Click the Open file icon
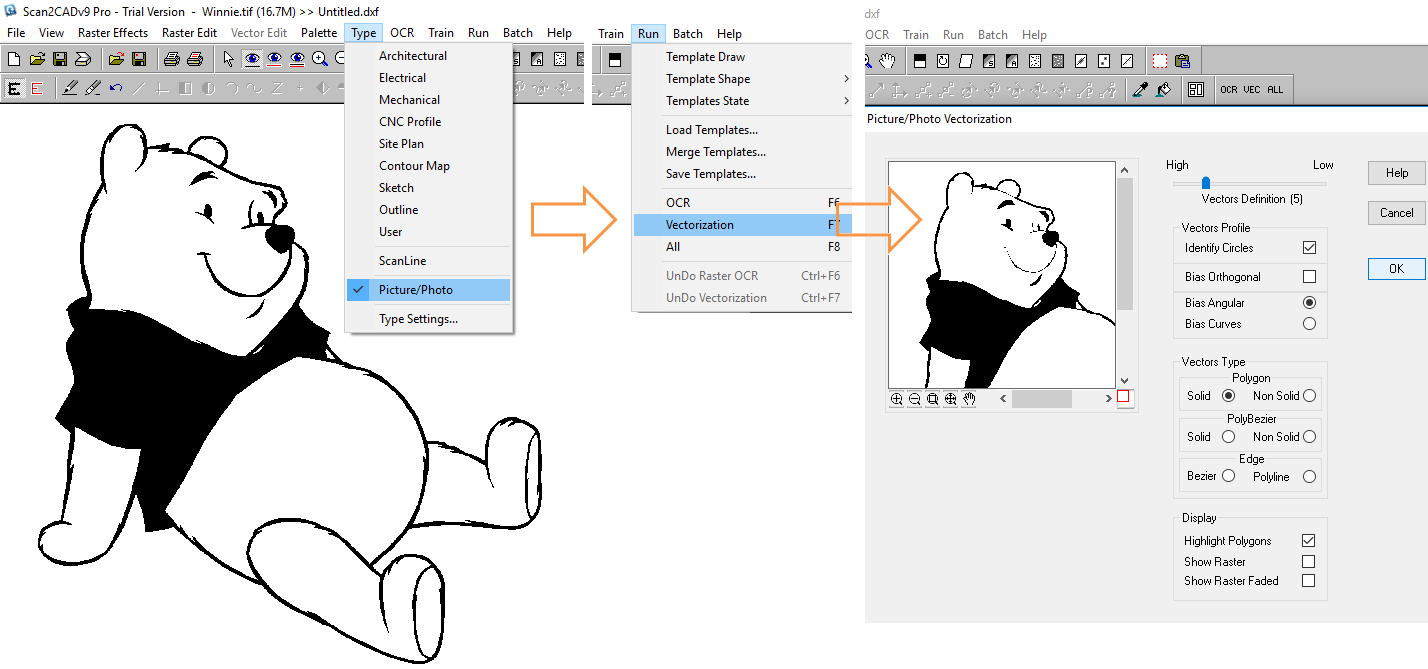Image resolution: width=1428 pixels, height=669 pixels. tap(35, 58)
